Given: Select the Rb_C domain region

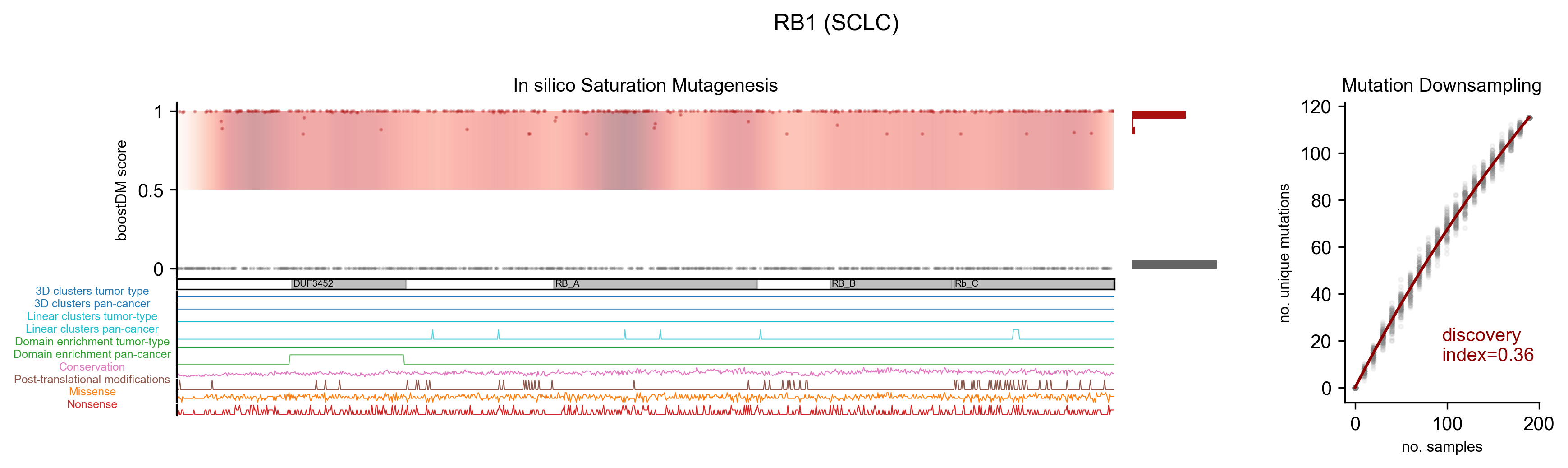Looking at the screenshot, I should point(1032,284).
